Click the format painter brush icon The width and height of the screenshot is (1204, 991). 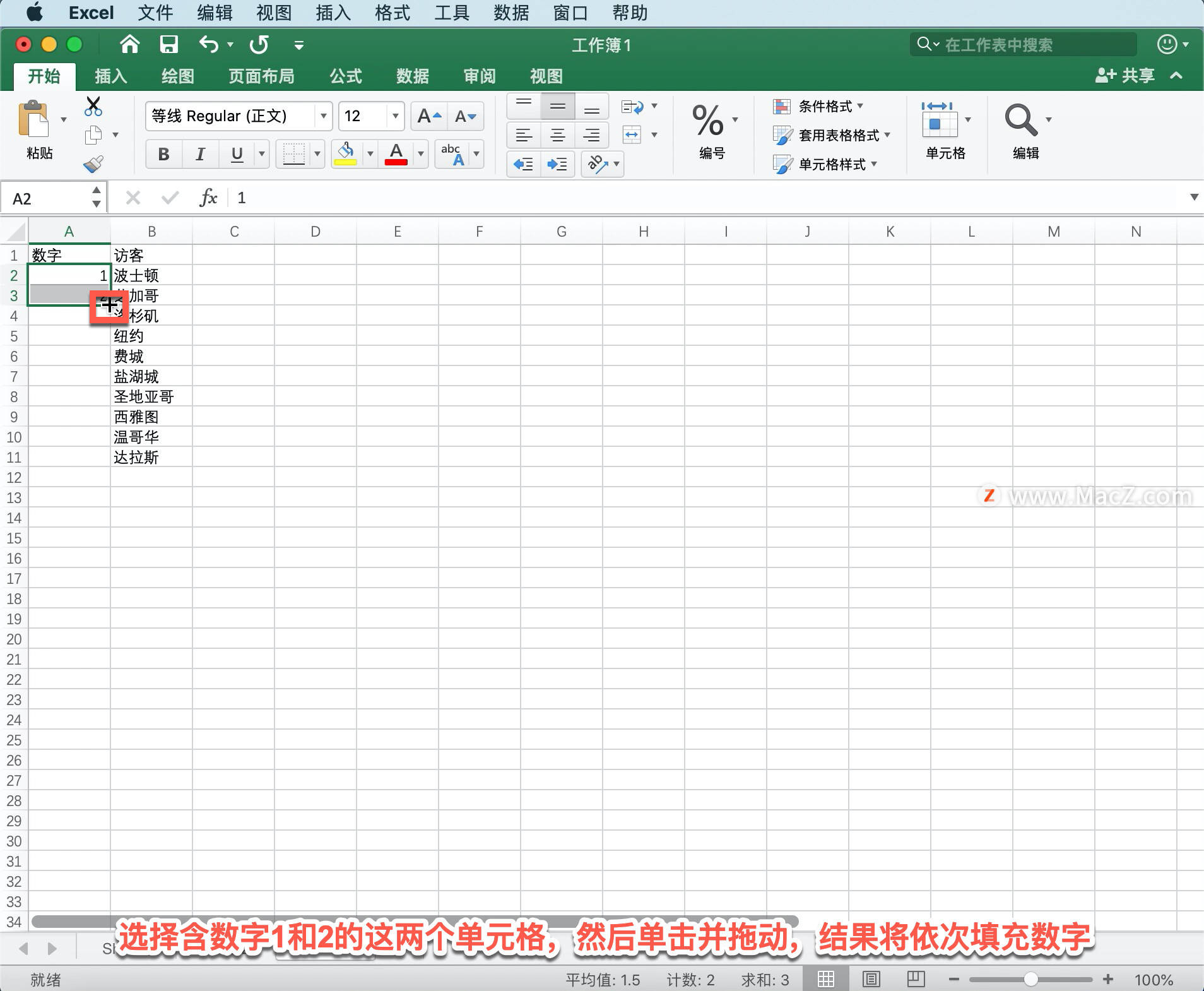(x=93, y=162)
